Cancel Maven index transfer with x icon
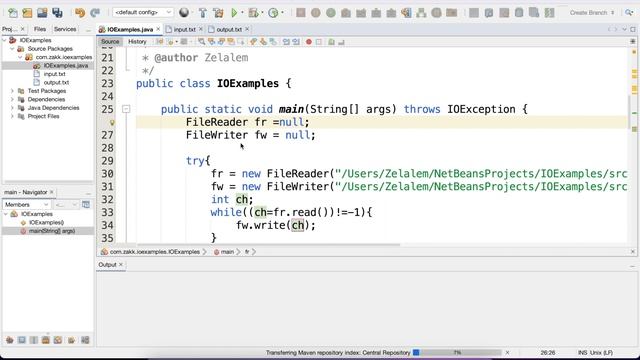 pyautogui.click(x=507, y=352)
